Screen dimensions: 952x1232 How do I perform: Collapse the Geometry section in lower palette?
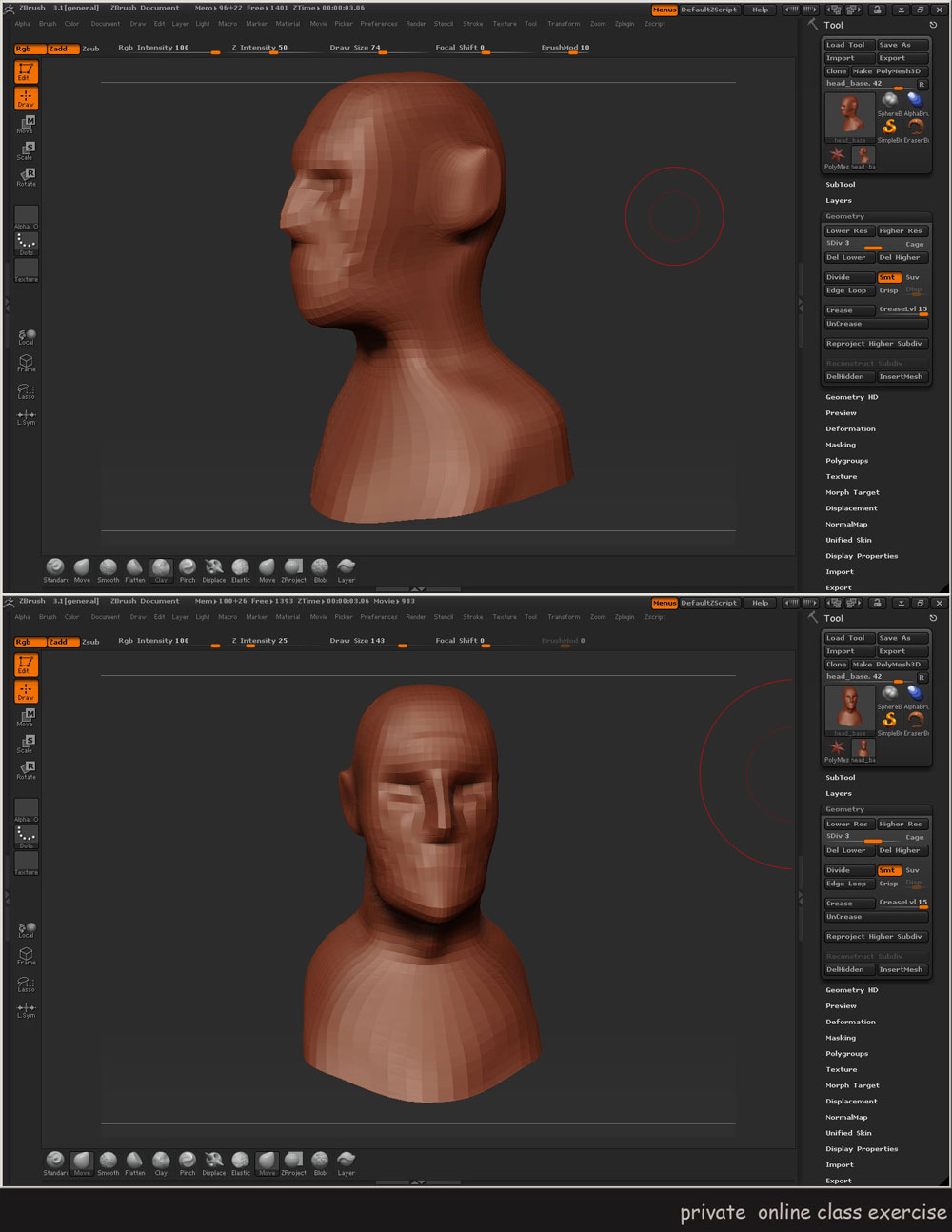(x=844, y=809)
